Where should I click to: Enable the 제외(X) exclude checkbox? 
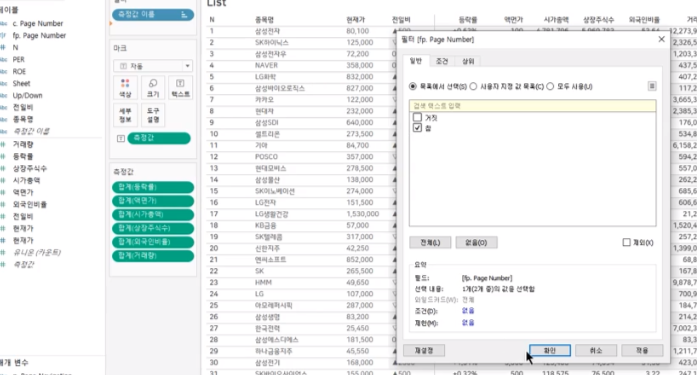pyautogui.click(x=626, y=242)
